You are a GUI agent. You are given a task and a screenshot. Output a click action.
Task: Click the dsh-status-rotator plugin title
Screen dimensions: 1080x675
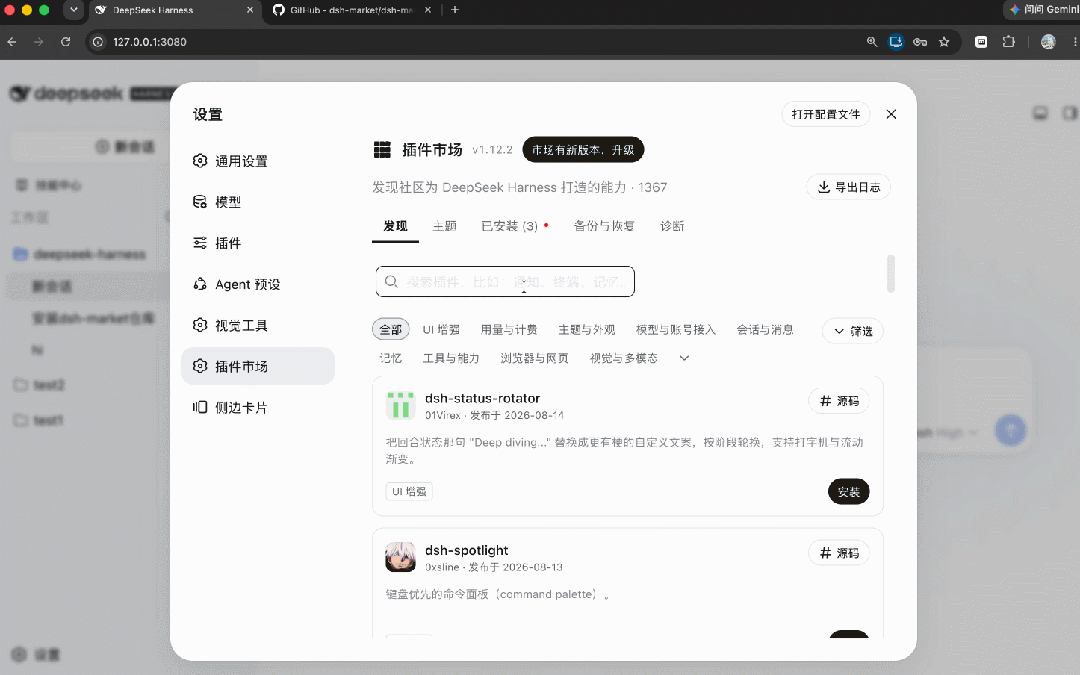point(482,398)
